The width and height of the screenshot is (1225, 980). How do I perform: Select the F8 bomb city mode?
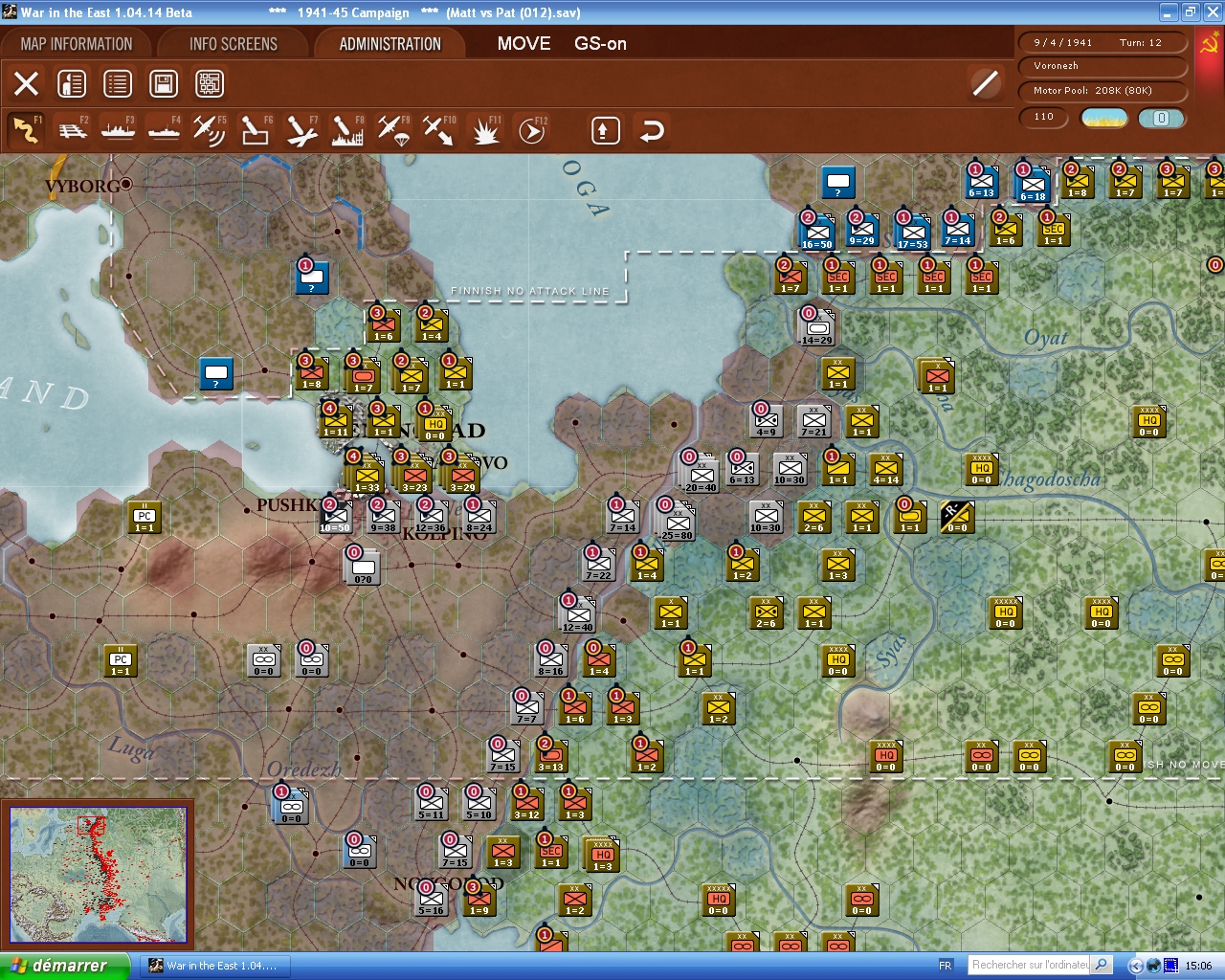tap(347, 130)
